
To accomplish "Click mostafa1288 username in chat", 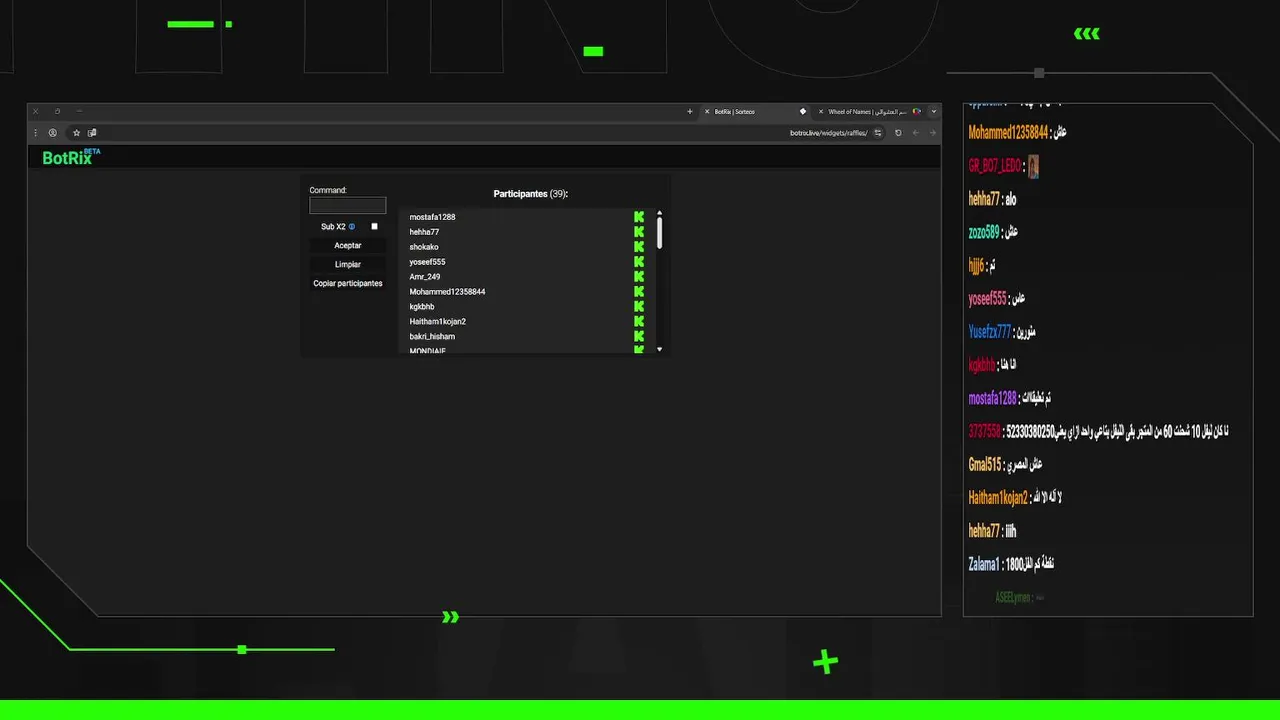I will [992, 398].
